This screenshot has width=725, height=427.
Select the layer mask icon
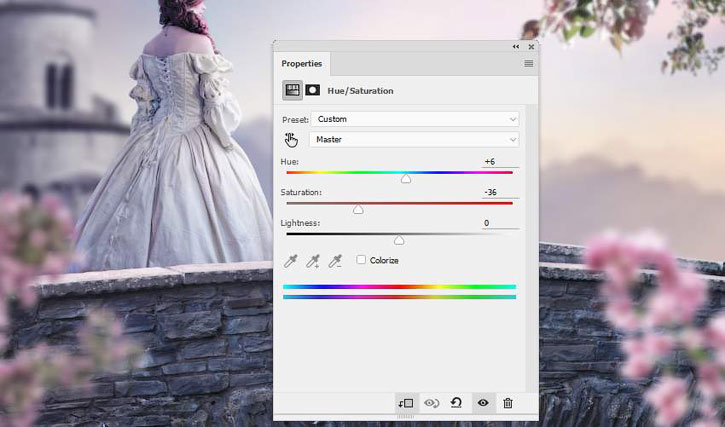[x=313, y=90]
